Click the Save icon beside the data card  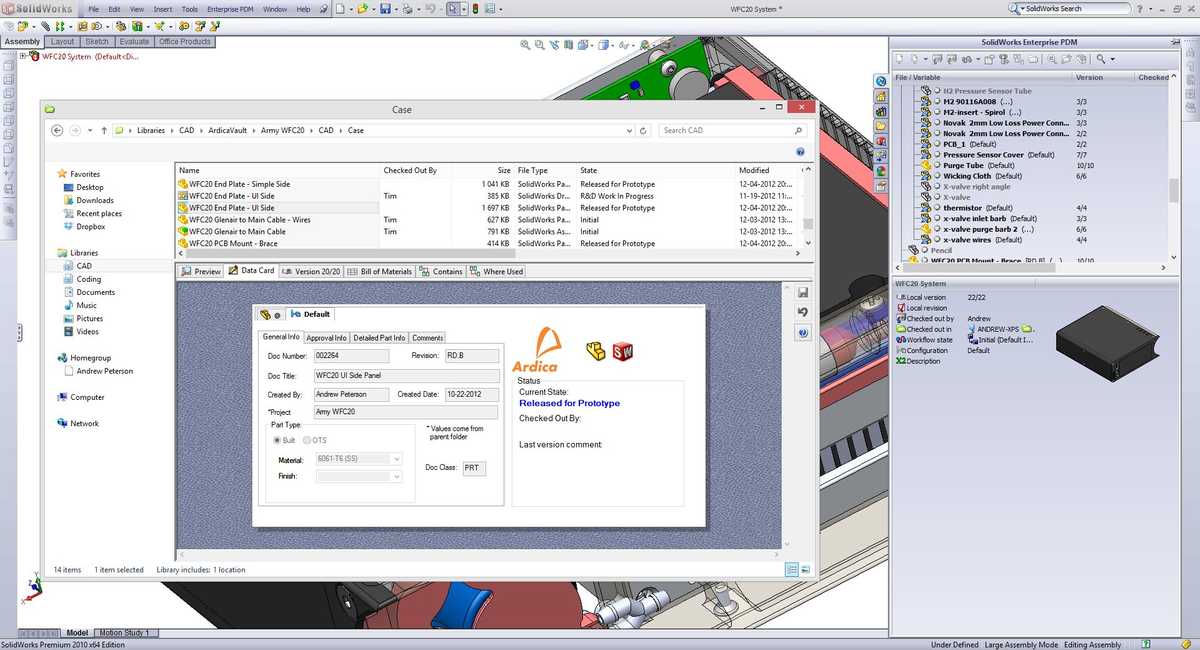(802, 292)
